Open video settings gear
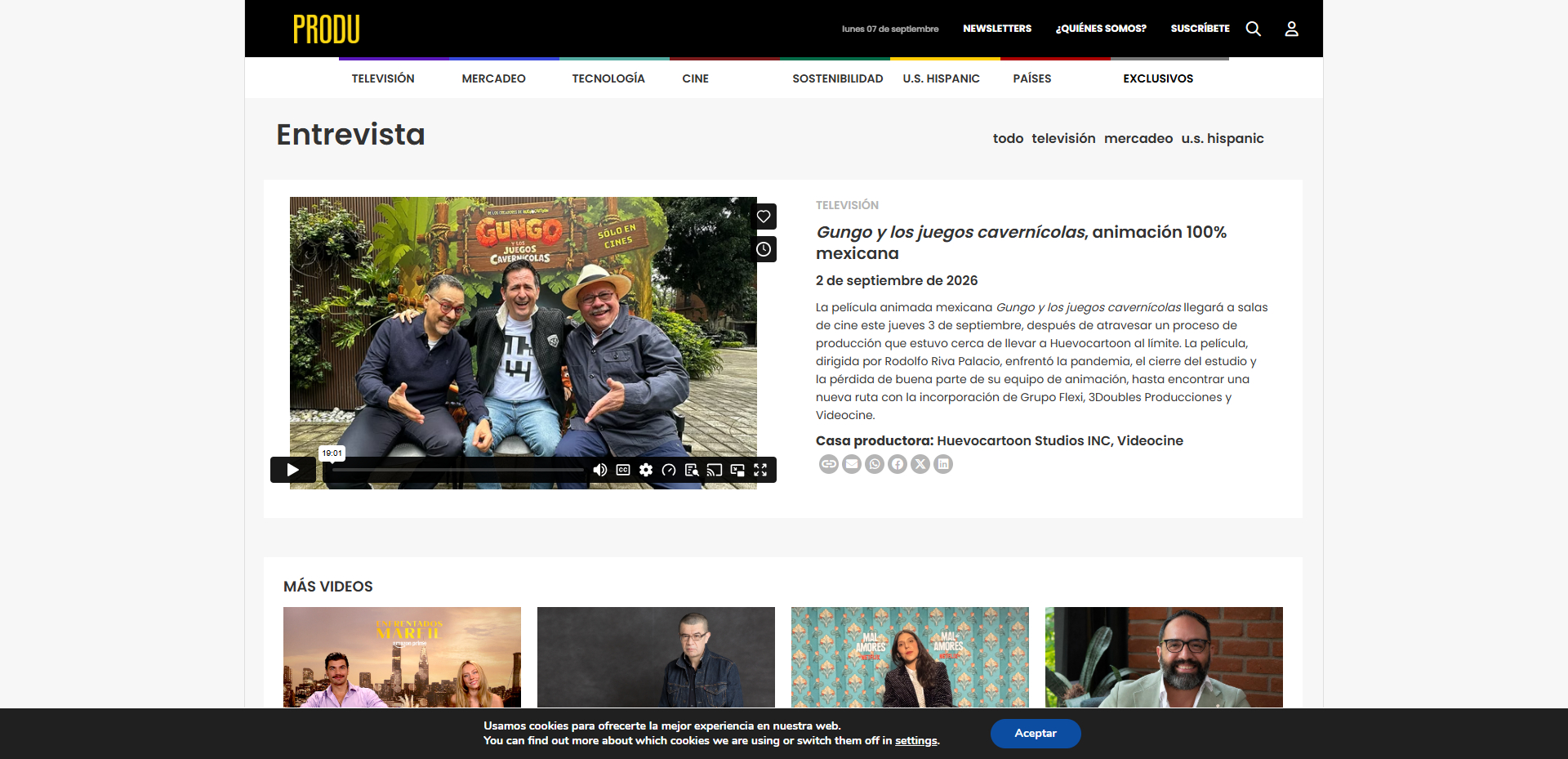The width and height of the screenshot is (1568, 759). [646, 470]
